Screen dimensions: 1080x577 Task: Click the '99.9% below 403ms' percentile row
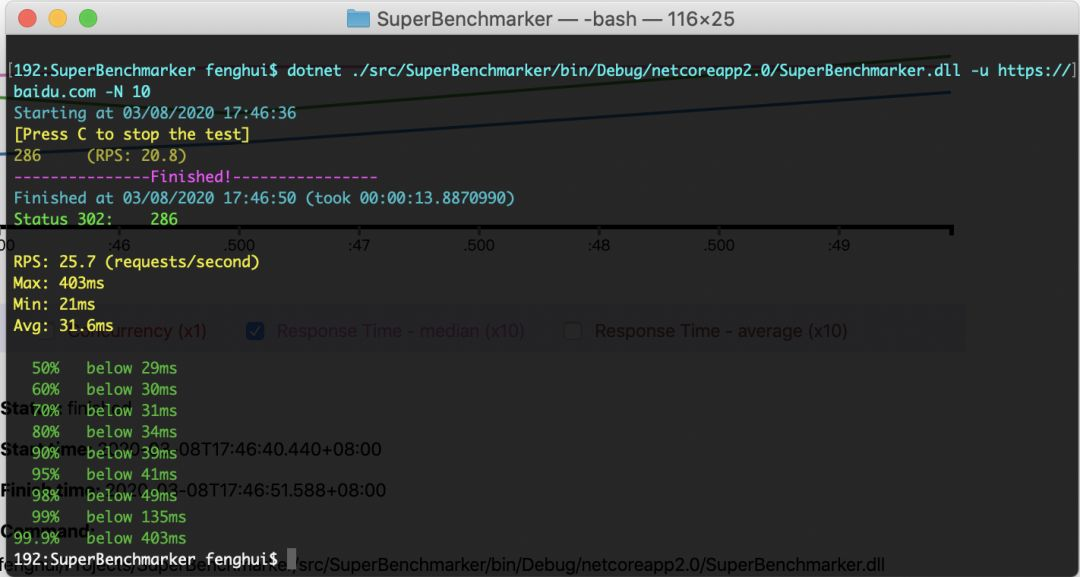(100, 538)
